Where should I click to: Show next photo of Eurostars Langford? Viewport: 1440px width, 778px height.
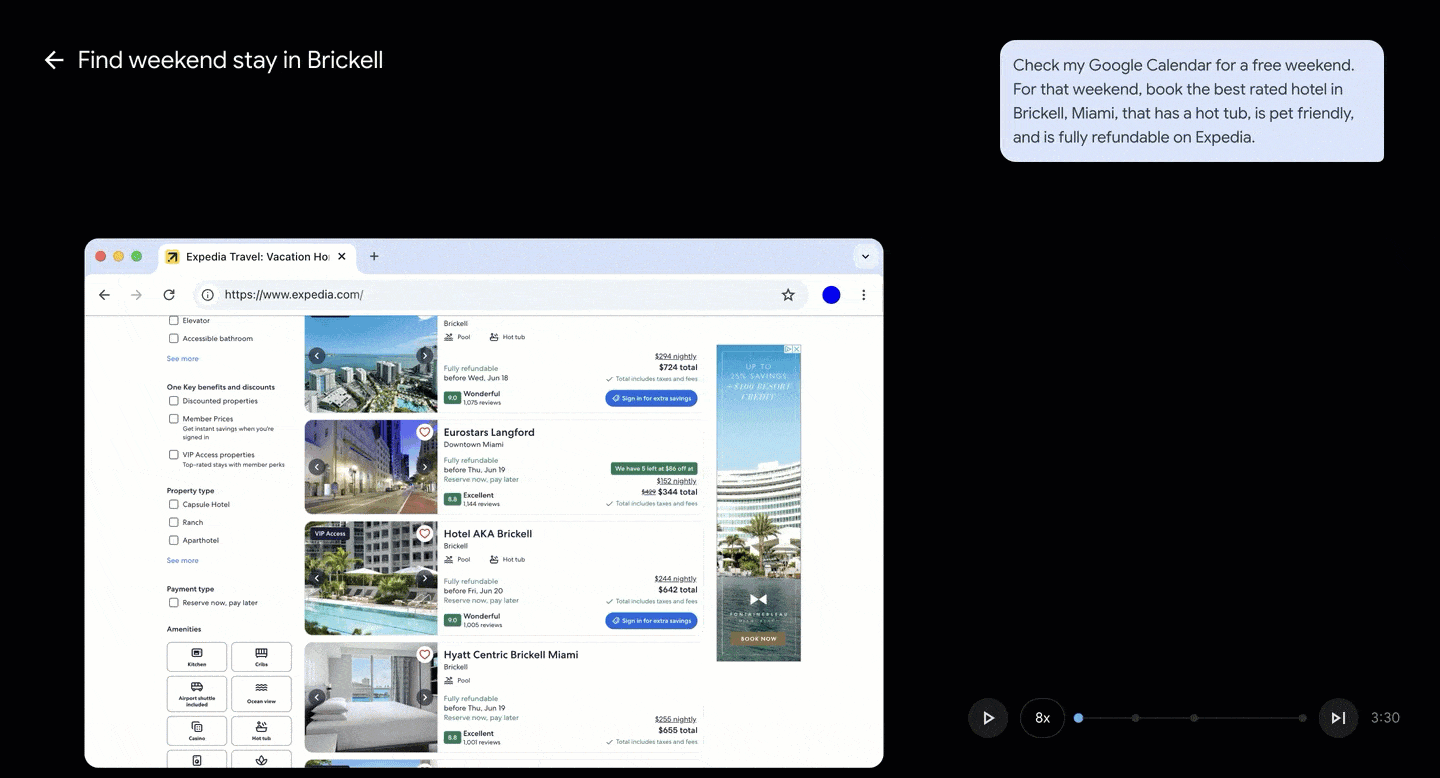pyautogui.click(x=424, y=467)
